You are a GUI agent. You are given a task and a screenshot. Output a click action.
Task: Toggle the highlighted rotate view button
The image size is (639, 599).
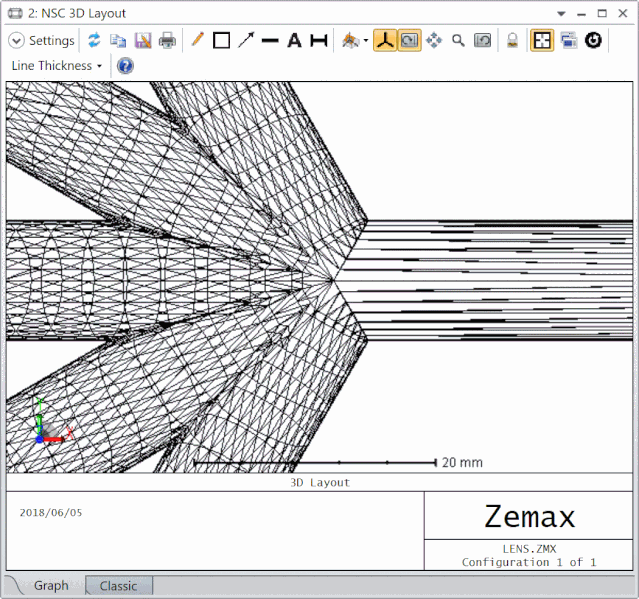click(x=409, y=40)
